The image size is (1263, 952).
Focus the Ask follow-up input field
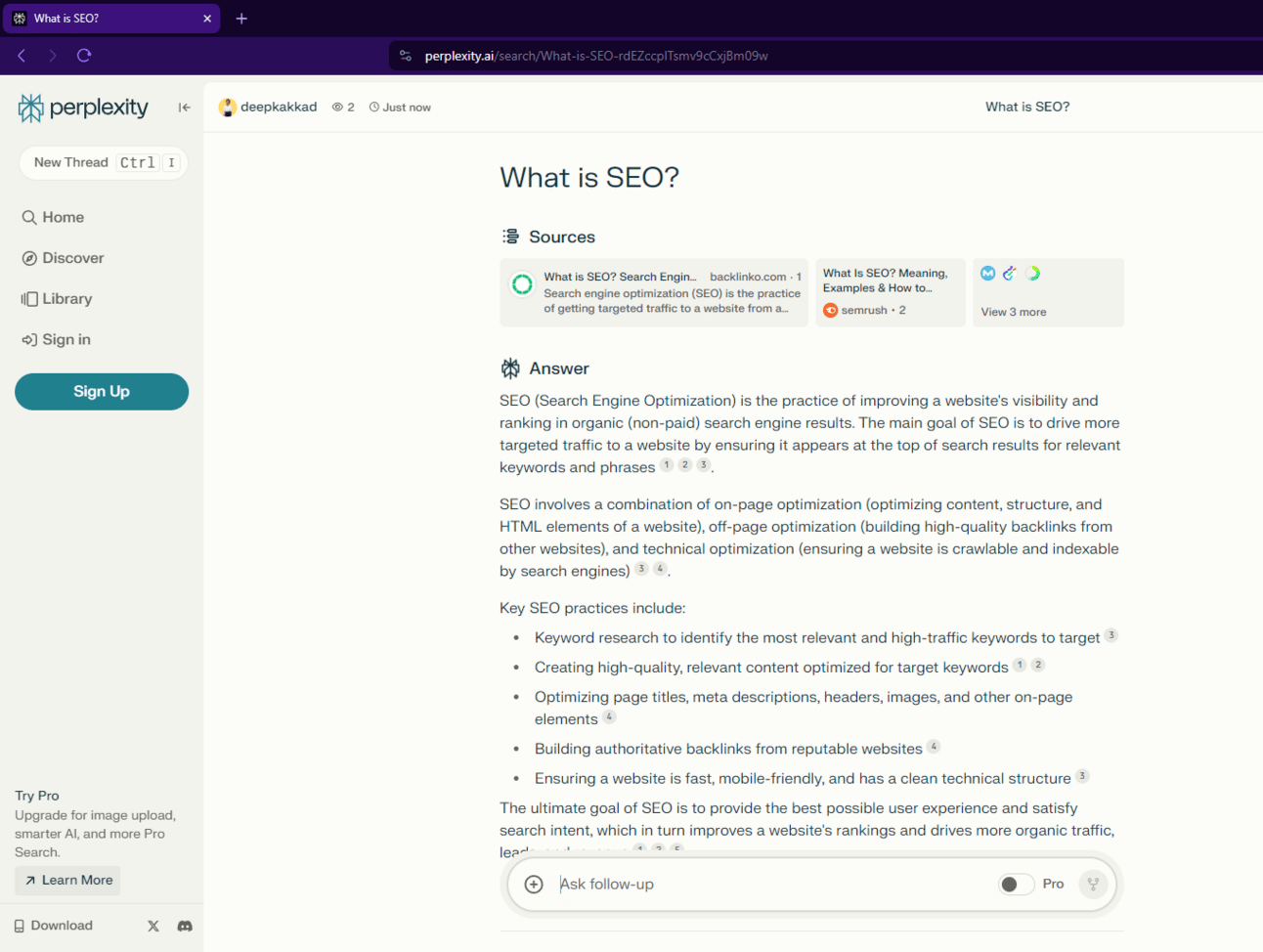tap(762, 885)
